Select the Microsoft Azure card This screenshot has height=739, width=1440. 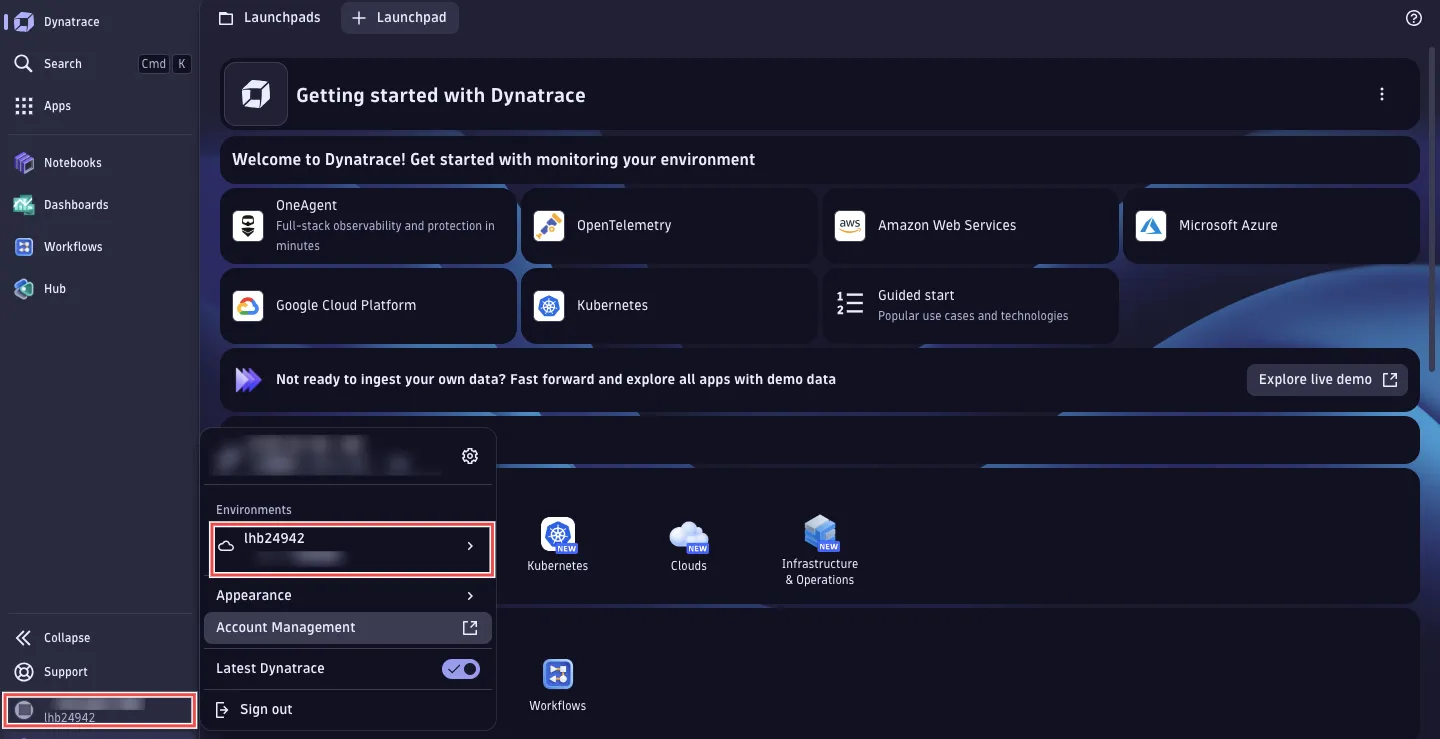[x=1271, y=226]
